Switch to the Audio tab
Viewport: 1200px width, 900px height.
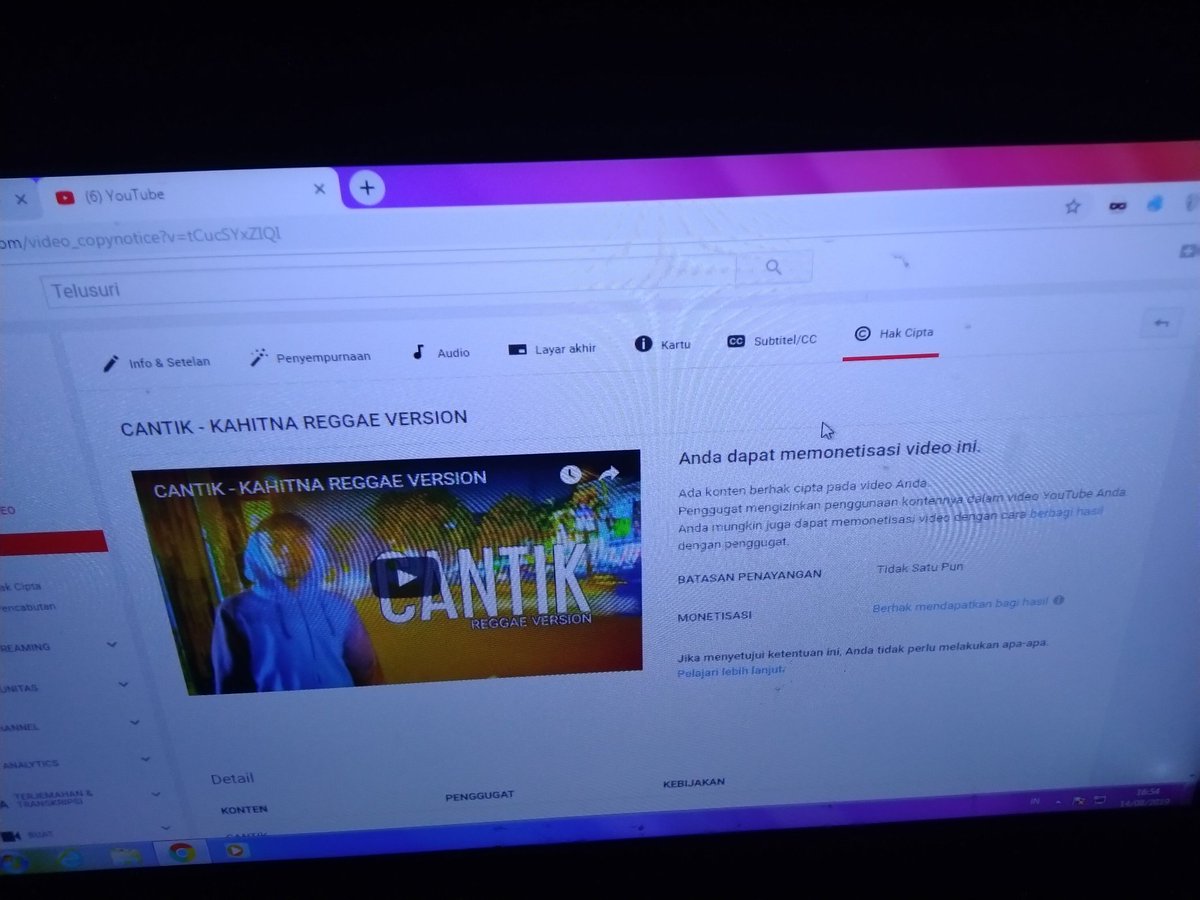coord(440,352)
